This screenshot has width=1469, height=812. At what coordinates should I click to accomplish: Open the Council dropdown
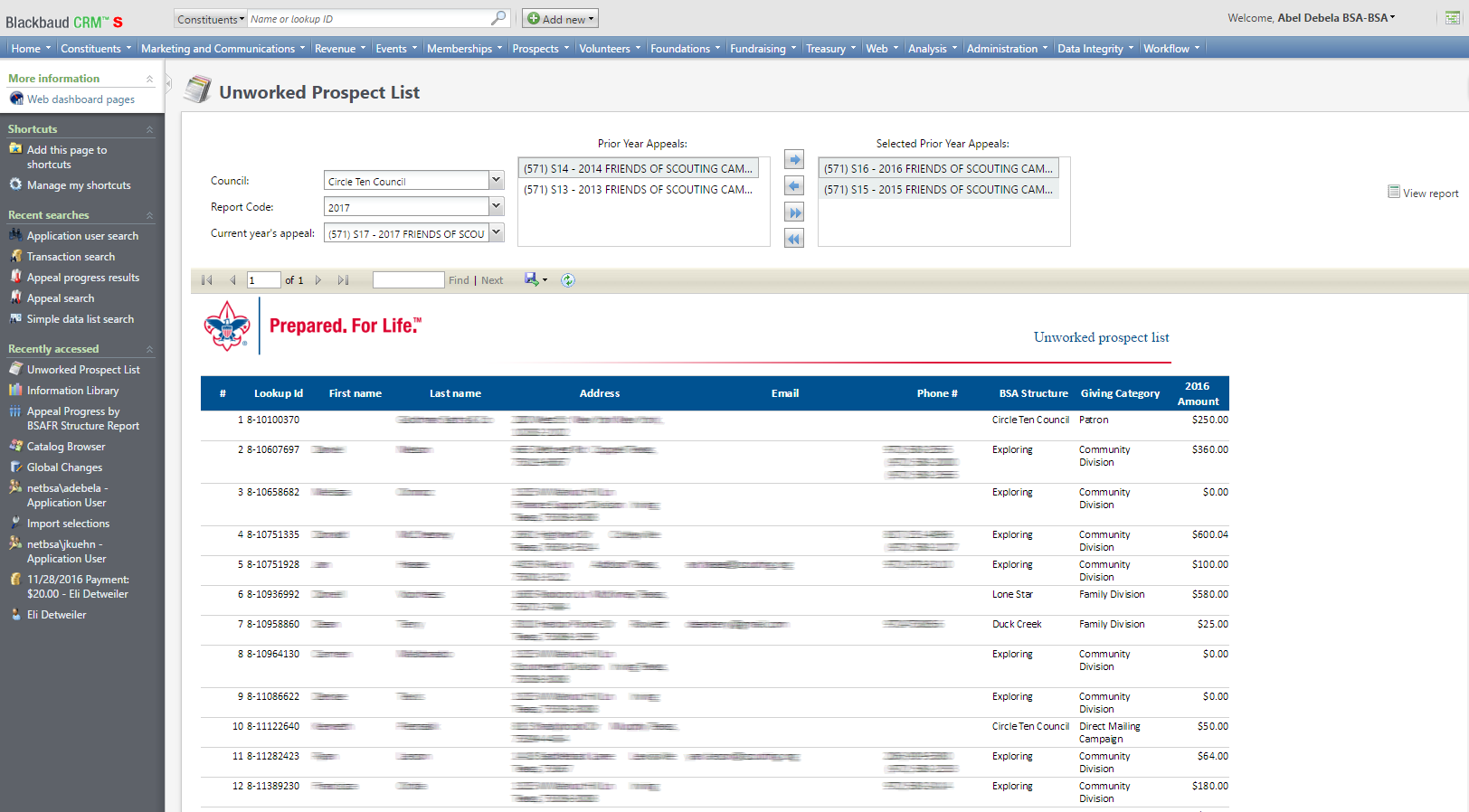[x=496, y=181]
